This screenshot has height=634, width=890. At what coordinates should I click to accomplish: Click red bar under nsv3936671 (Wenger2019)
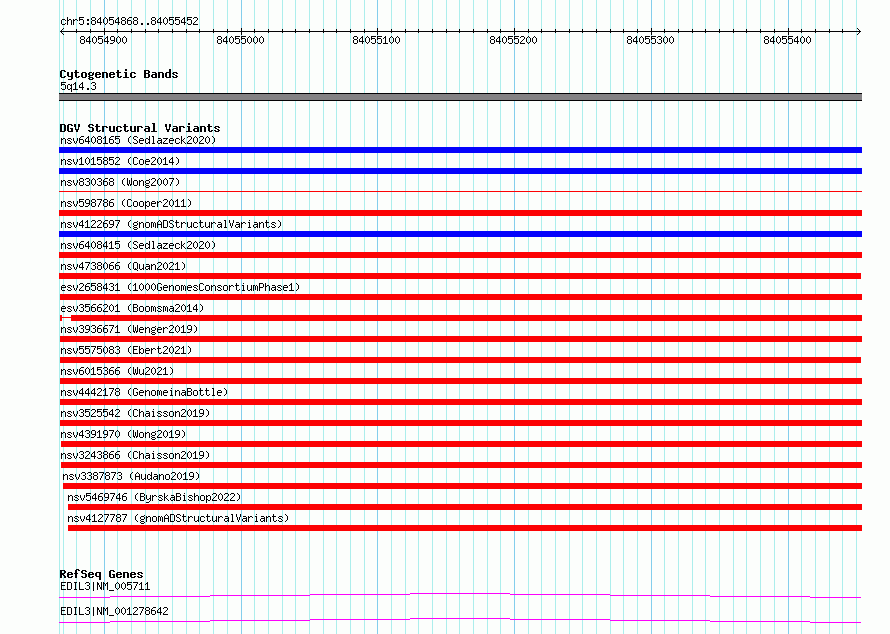pyautogui.click(x=460, y=339)
